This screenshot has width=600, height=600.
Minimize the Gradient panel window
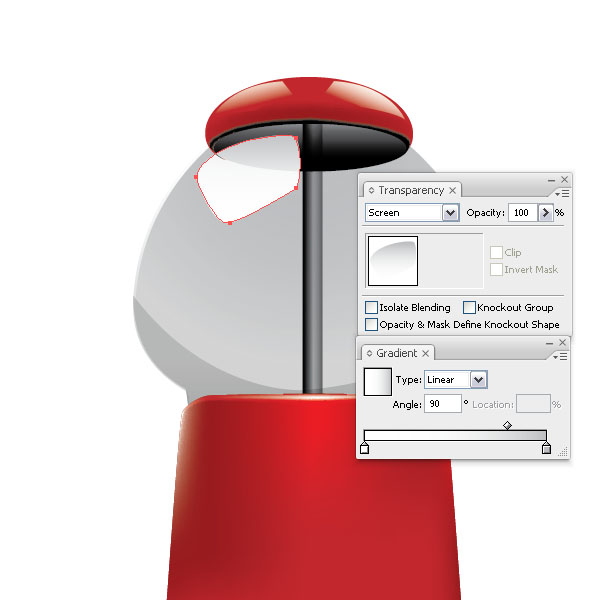(549, 343)
